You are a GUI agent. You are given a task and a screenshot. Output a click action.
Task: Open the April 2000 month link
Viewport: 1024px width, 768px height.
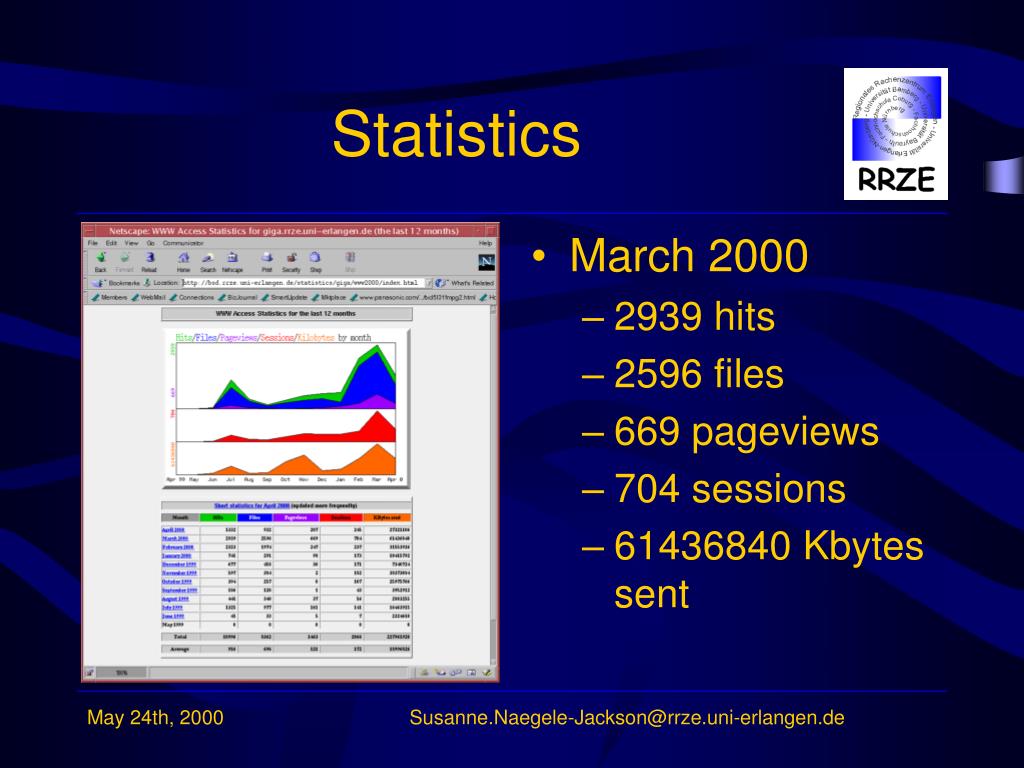pos(173,530)
